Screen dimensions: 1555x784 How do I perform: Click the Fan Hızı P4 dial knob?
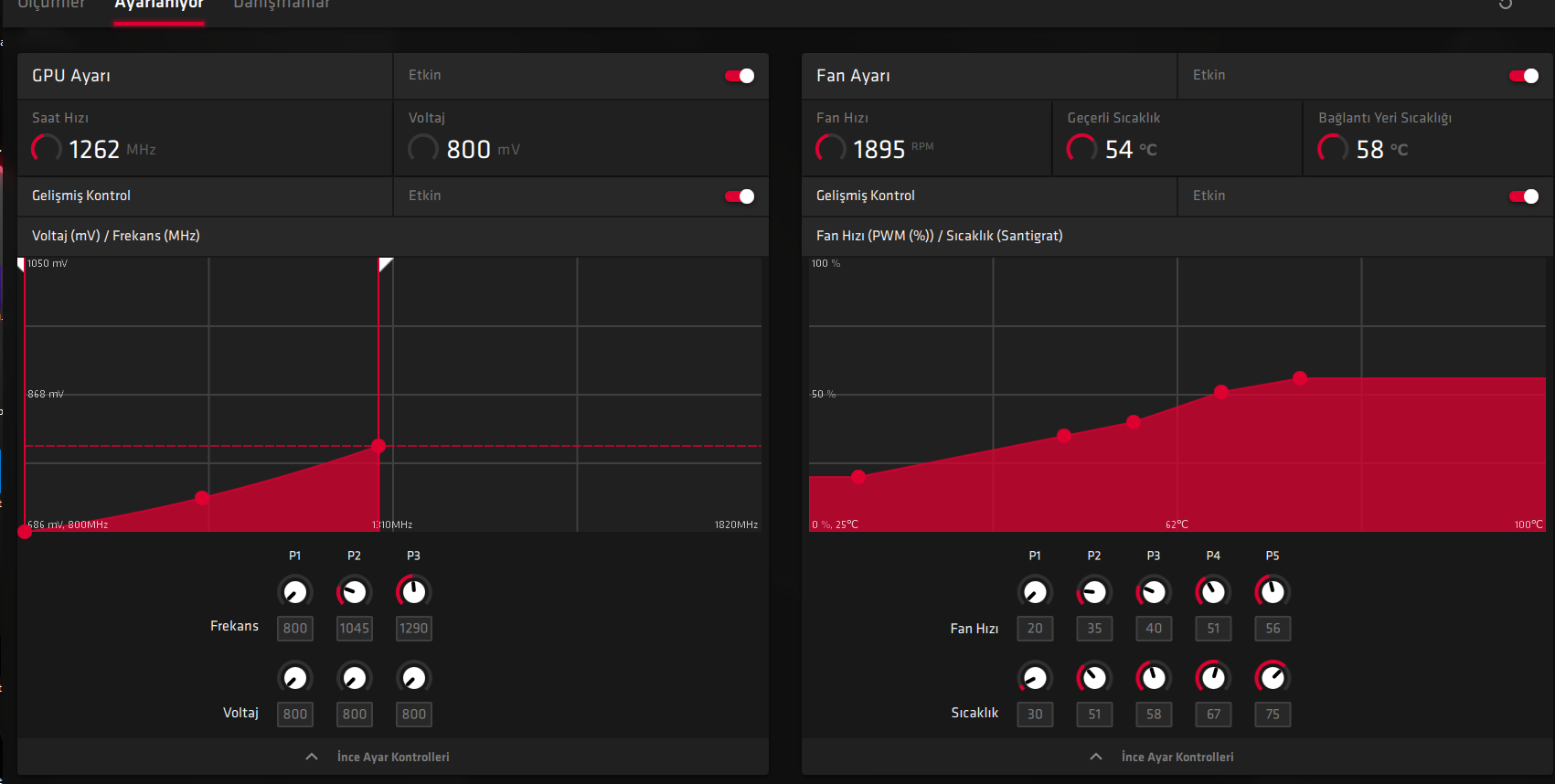(x=1213, y=592)
